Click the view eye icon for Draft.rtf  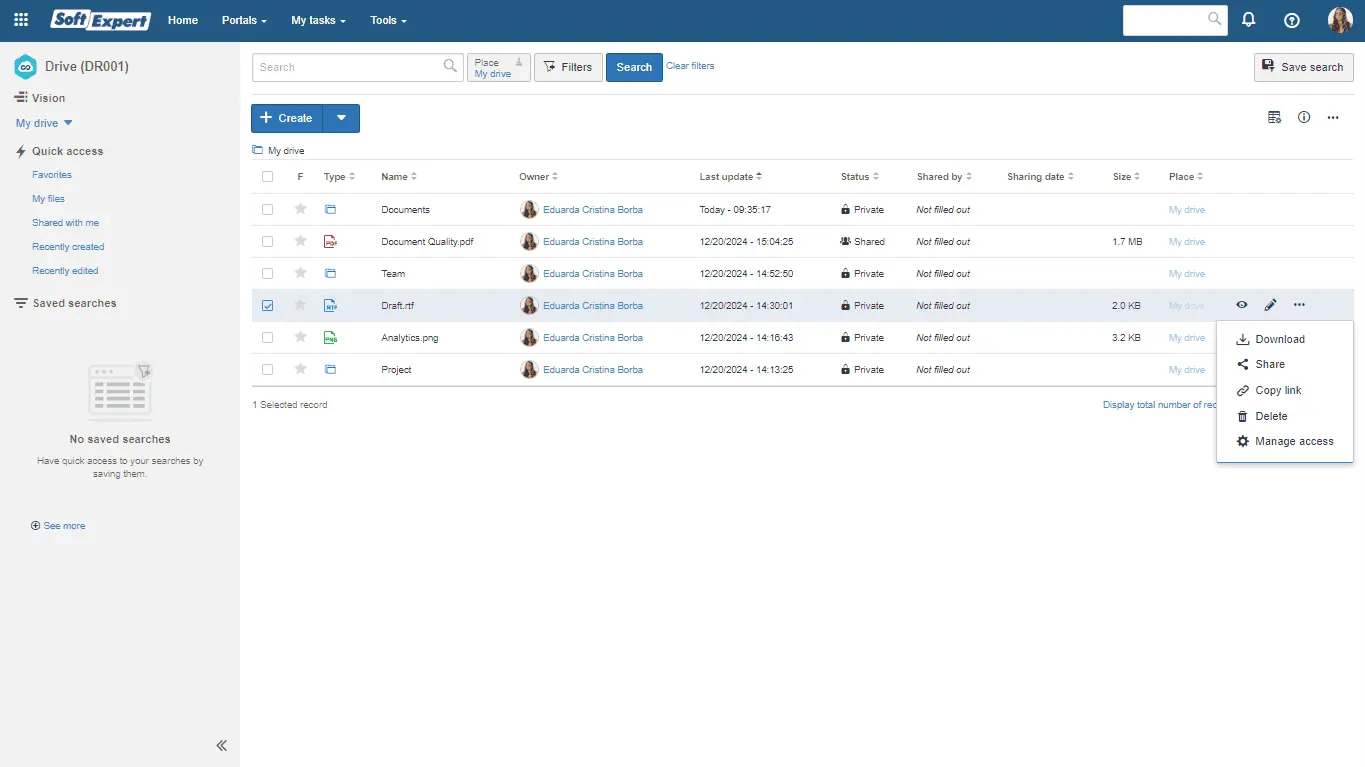click(1242, 305)
